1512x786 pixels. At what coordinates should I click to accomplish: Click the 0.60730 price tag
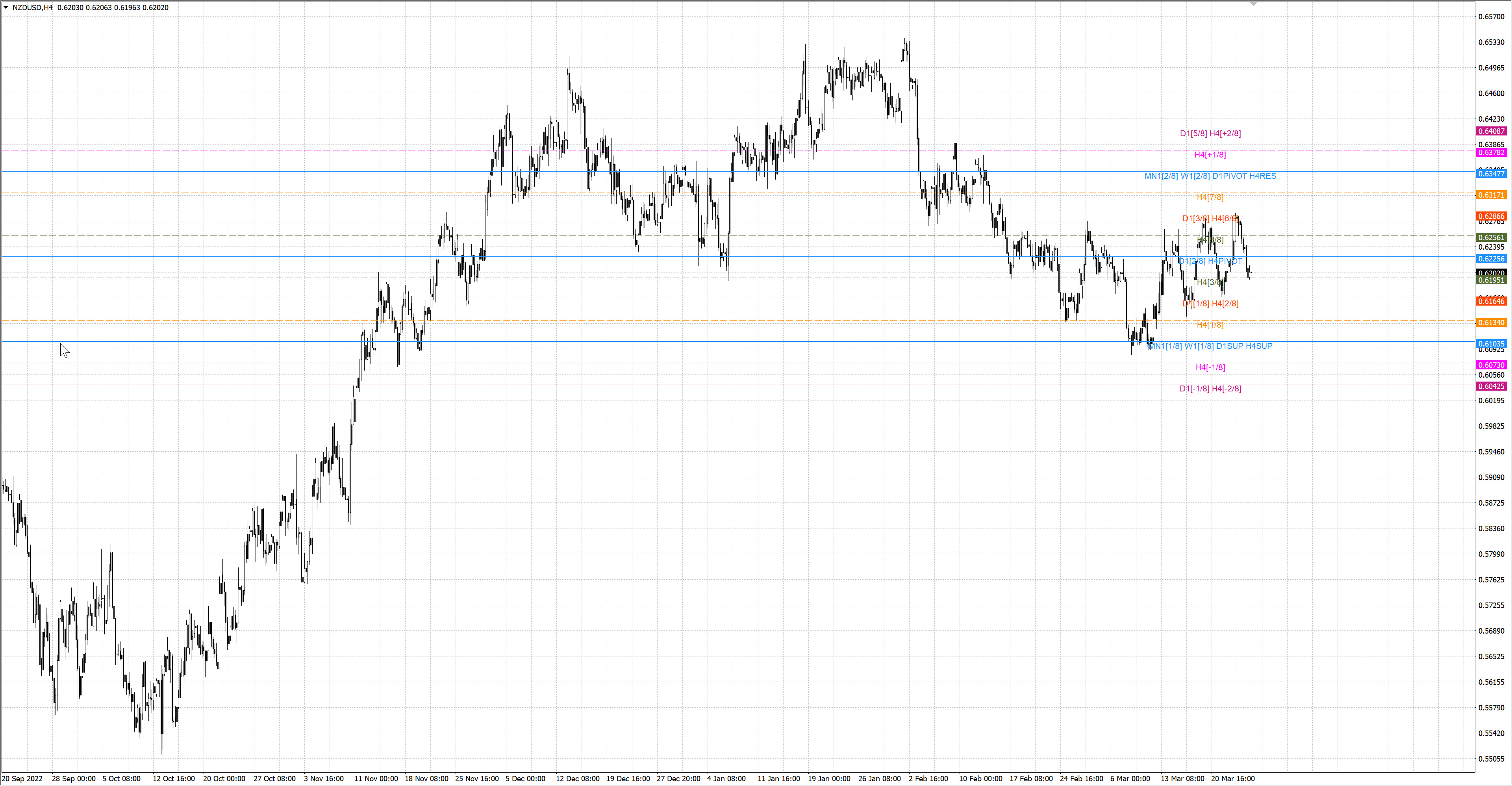pyautogui.click(x=1492, y=365)
